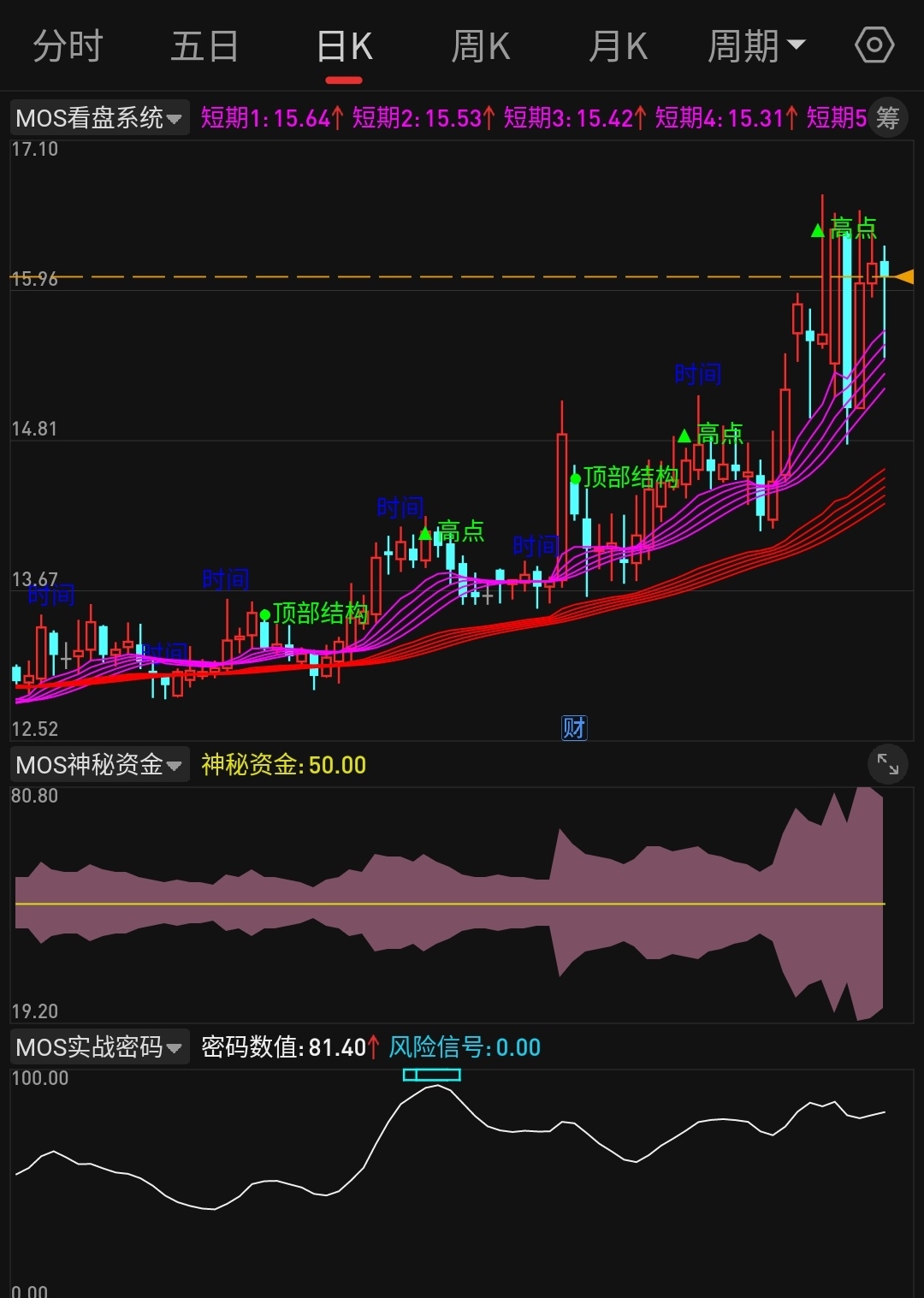Tap the 14.81 price axis label
The image size is (924, 1298).
coord(34,429)
